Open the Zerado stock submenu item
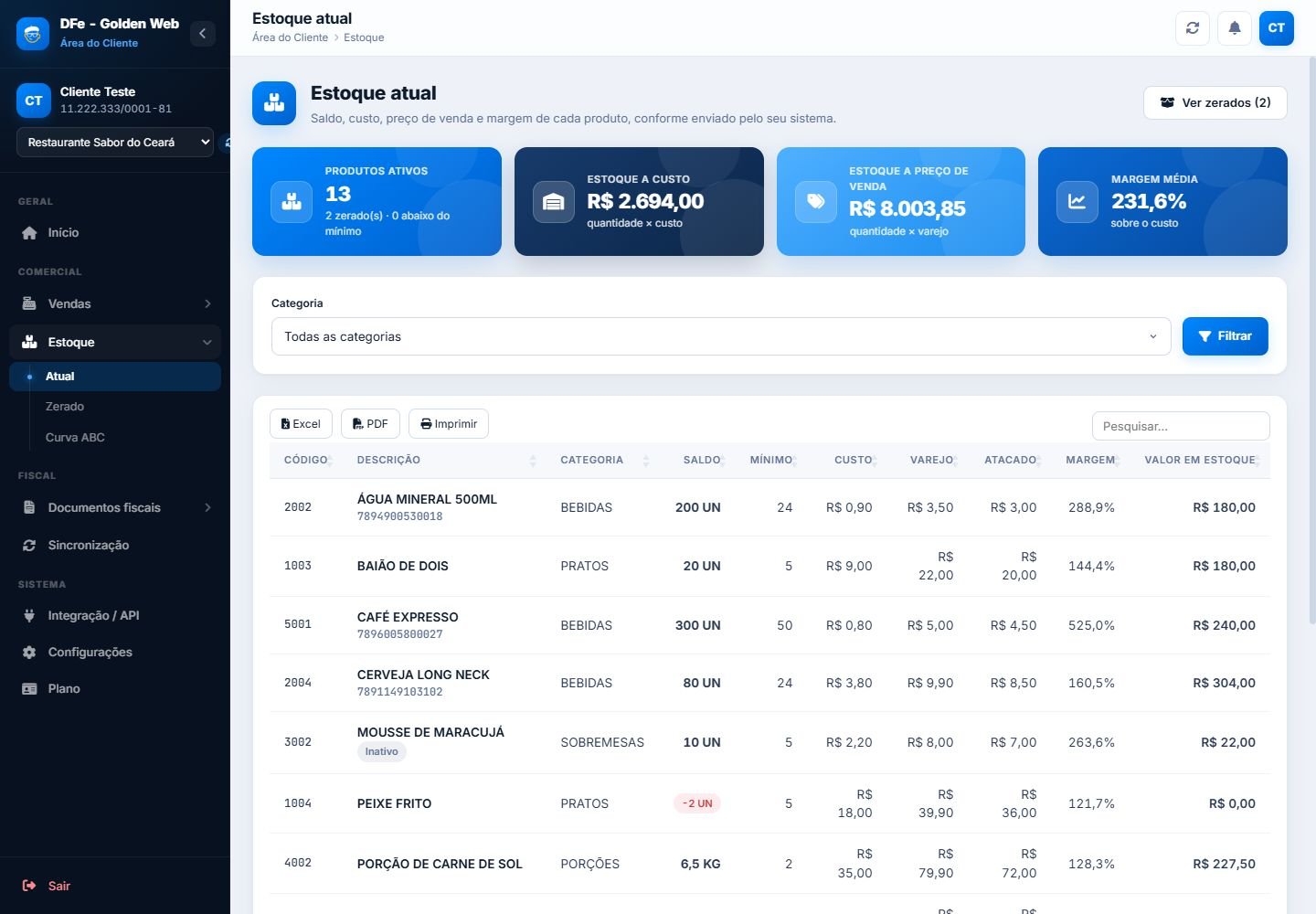The height and width of the screenshot is (914, 1316). (x=115, y=407)
